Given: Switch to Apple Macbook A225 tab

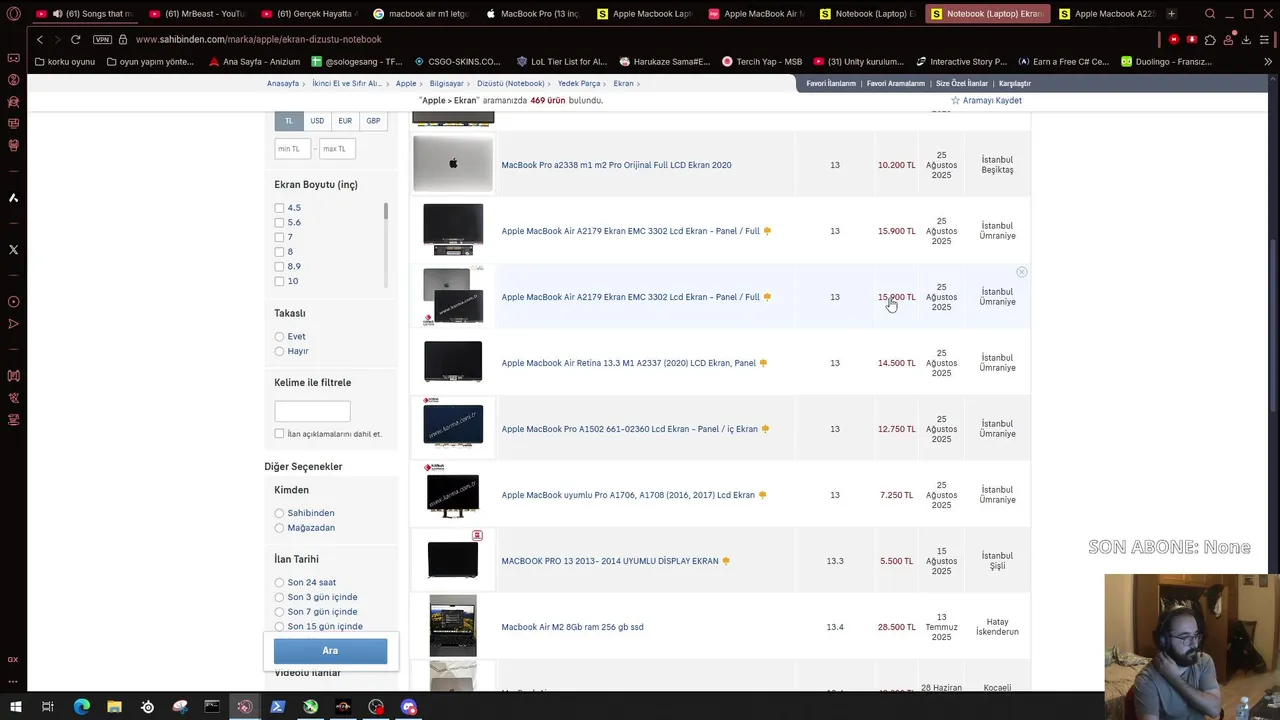Looking at the screenshot, I should pyautogui.click(x=1107, y=14).
